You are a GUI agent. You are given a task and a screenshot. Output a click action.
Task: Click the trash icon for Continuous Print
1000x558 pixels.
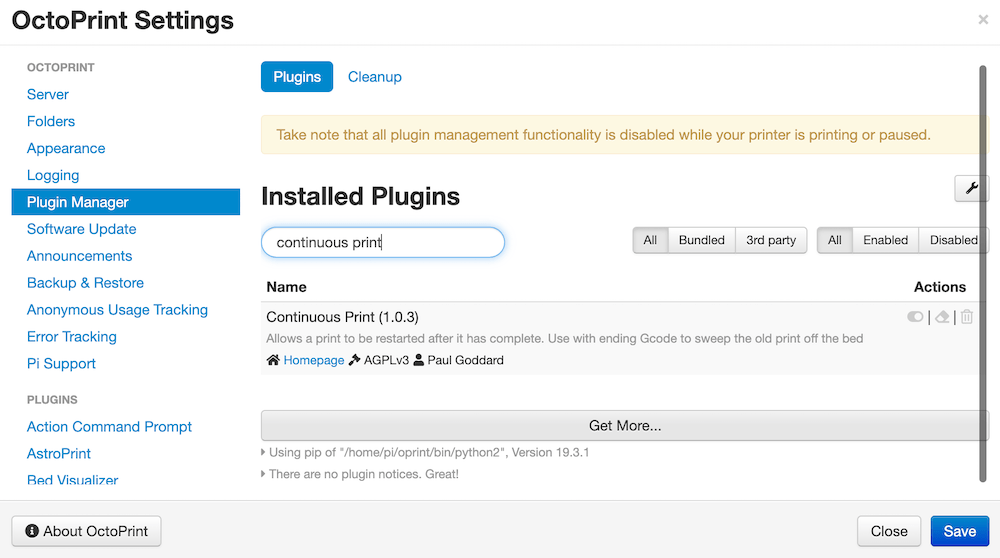966,317
